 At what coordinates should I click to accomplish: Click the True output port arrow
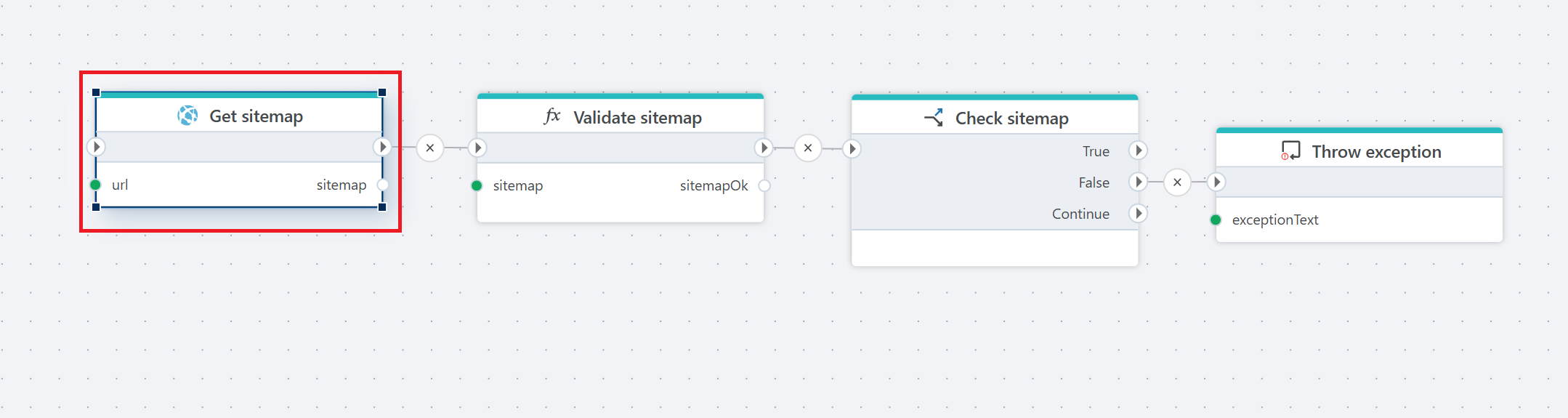[1139, 150]
